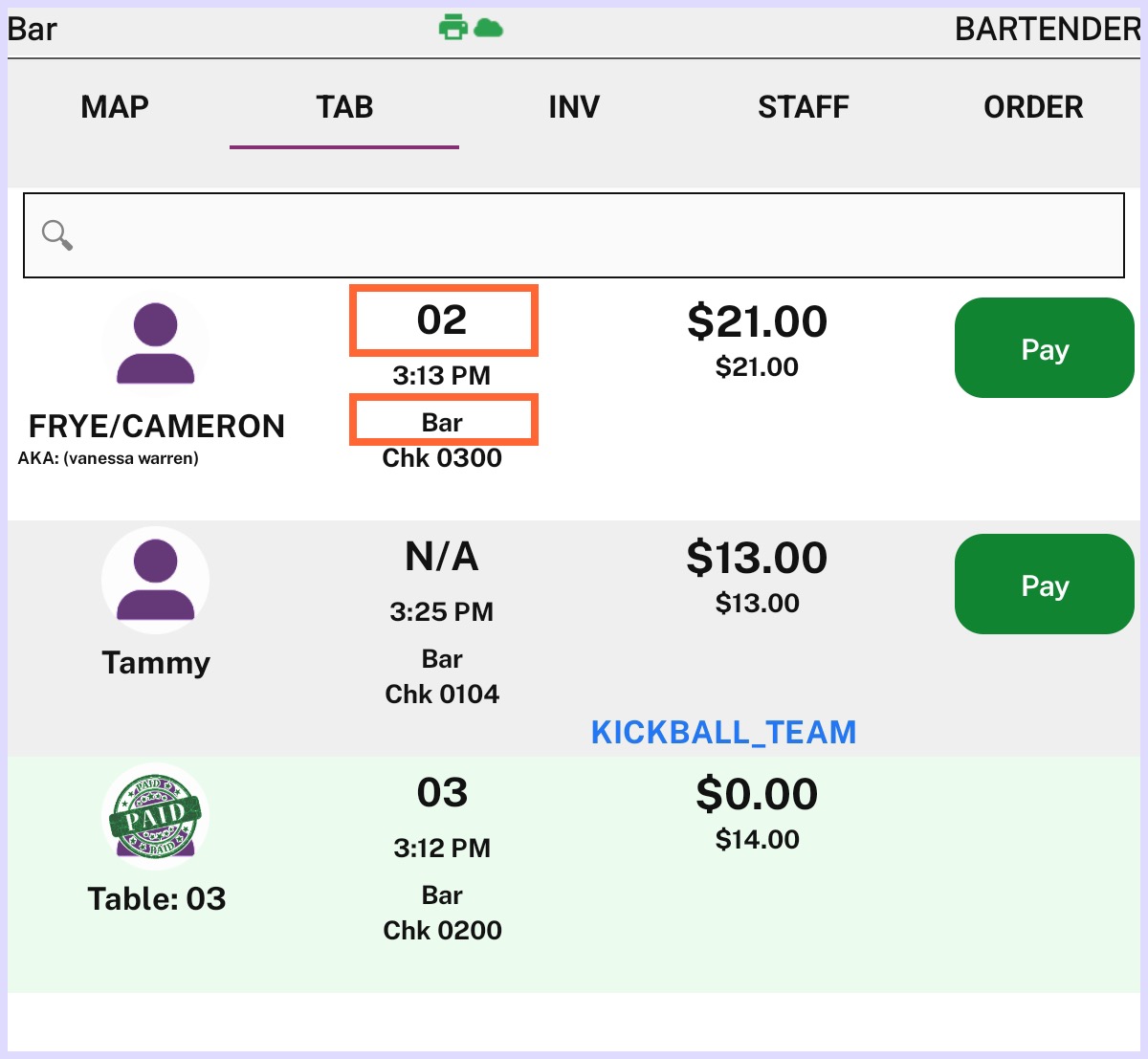Select highlighted table number 02
1148x1059 pixels.
[443, 320]
